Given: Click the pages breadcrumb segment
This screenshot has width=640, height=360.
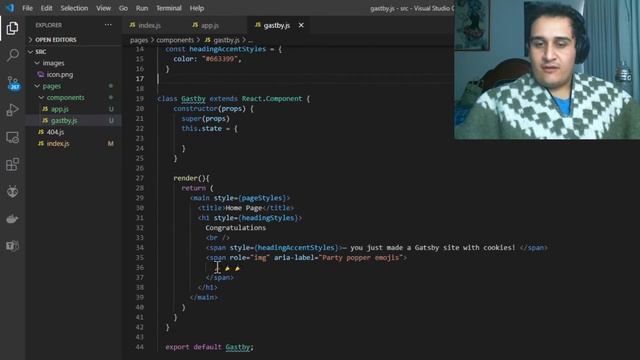Looking at the screenshot, I should tap(139, 40).
